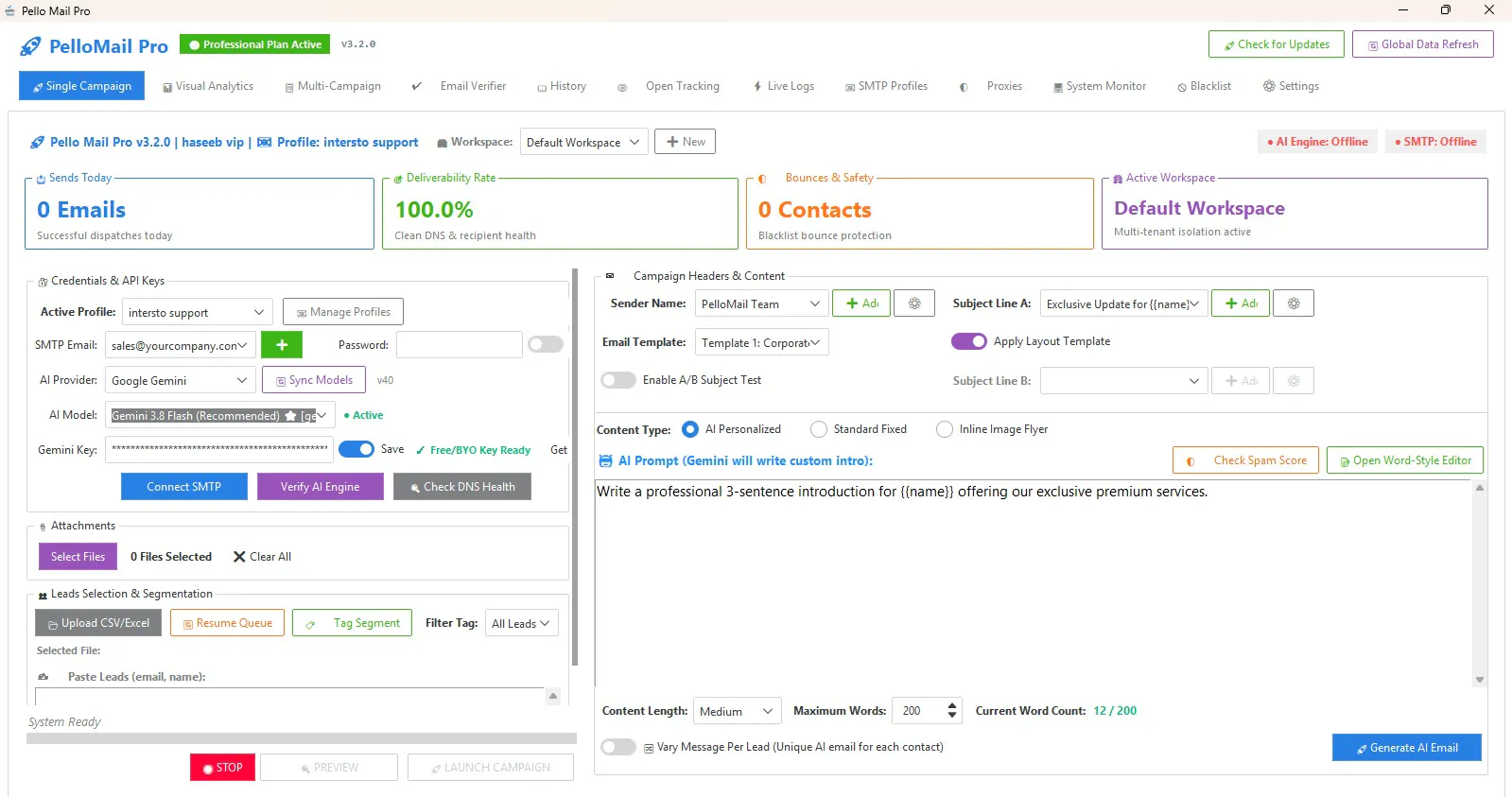
Task: Open Sender Name settings gear icon
Action: click(x=914, y=303)
